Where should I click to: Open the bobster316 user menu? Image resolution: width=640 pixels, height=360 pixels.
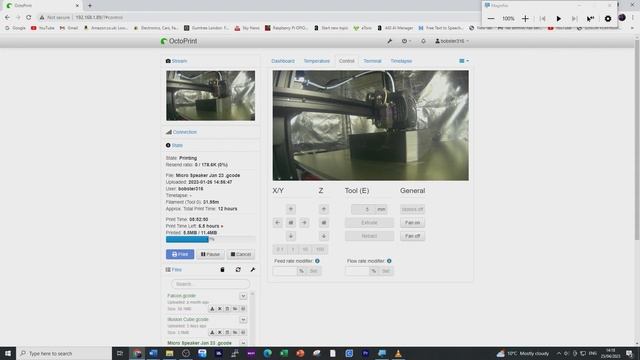click(x=452, y=41)
